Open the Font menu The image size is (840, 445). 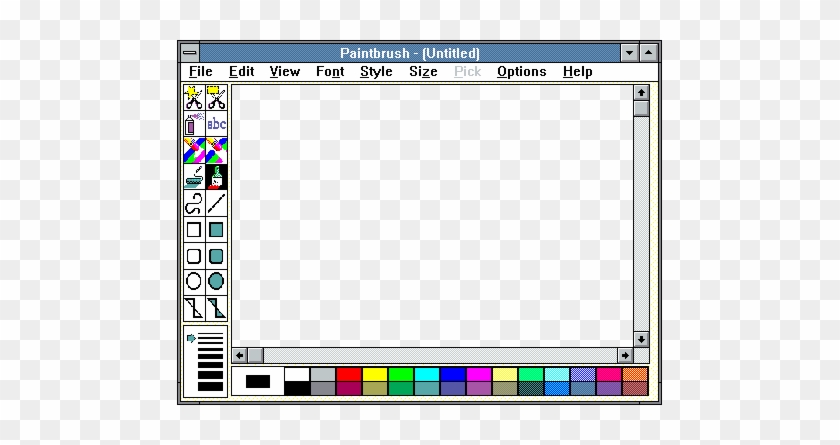point(330,72)
